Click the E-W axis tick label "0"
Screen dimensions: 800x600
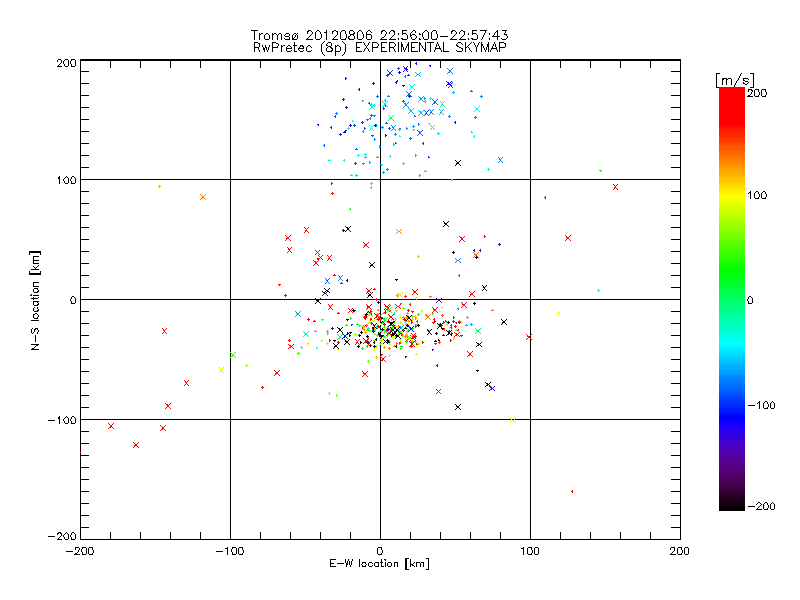click(x=380, y=551)
